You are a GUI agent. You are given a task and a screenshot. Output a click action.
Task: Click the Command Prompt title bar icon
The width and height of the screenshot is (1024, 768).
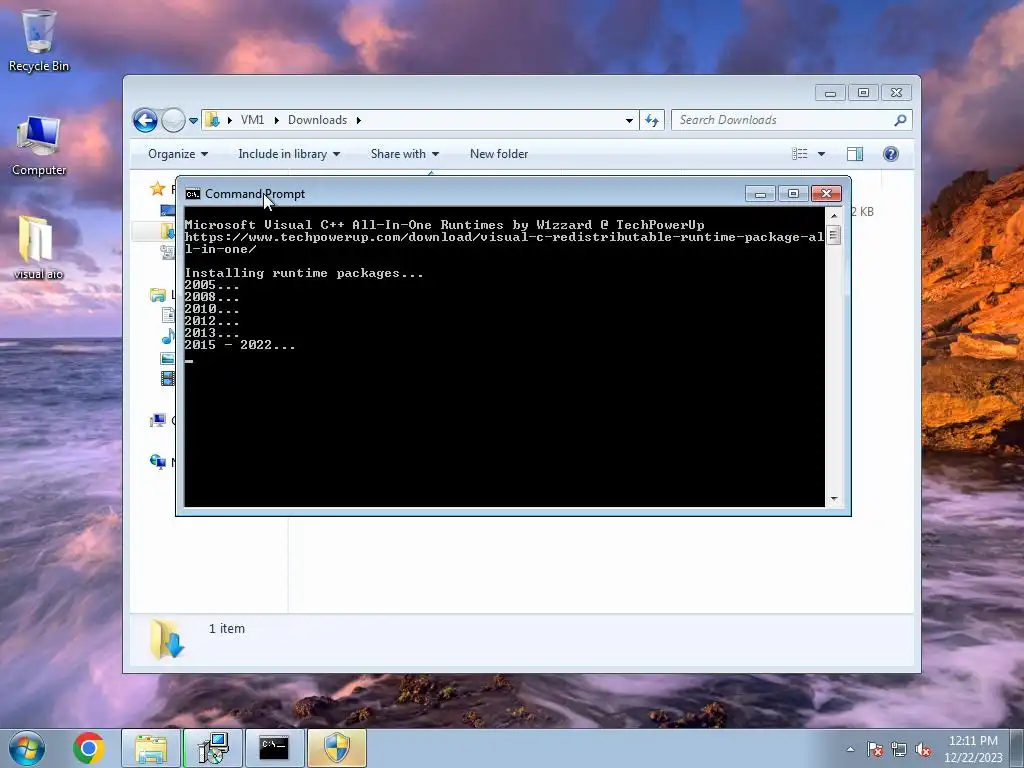click(193, 194)
